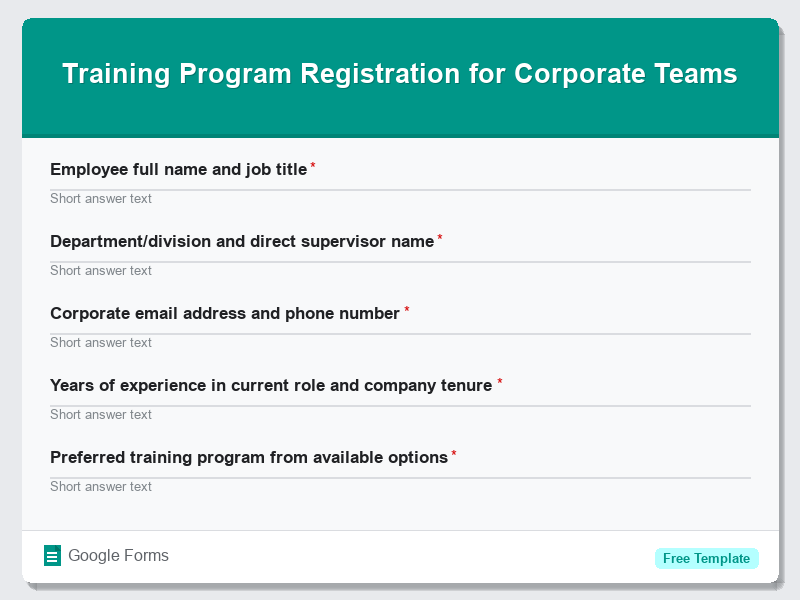Click the Free Template button
800x600 pixels.
pyautogui.click(x=707, y=558)
